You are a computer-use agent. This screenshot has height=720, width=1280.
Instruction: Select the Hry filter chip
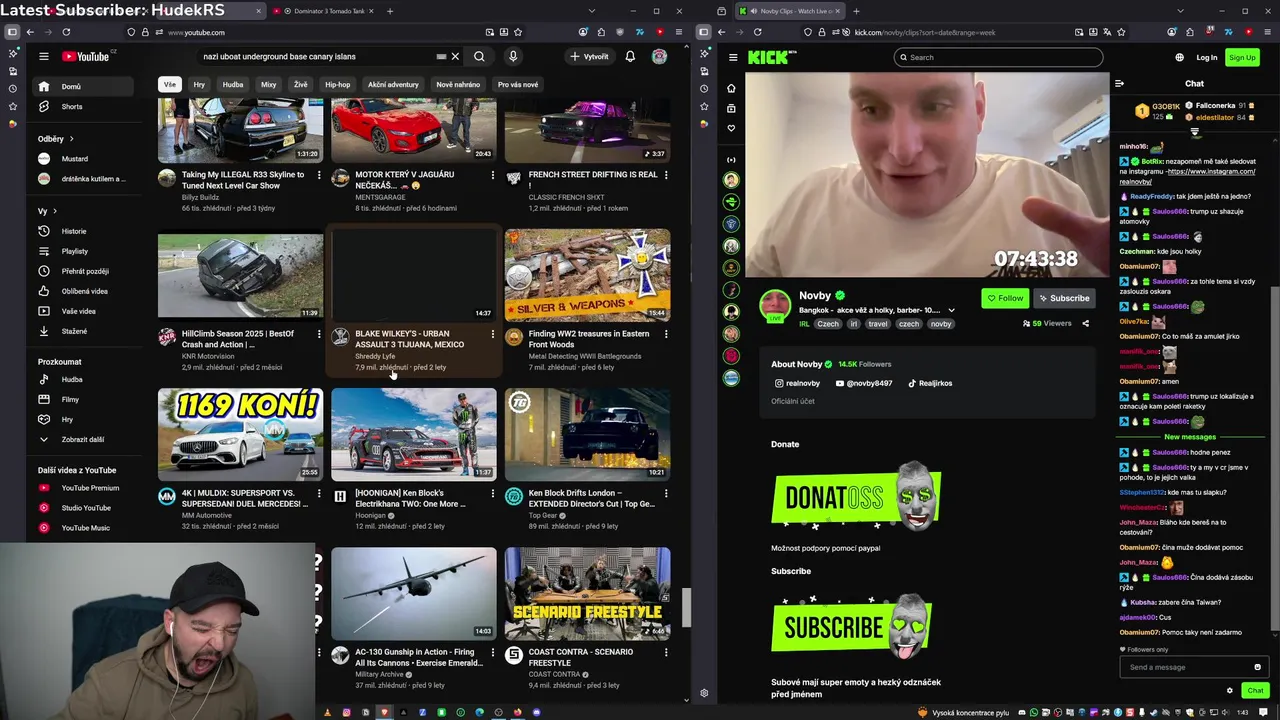199,85
